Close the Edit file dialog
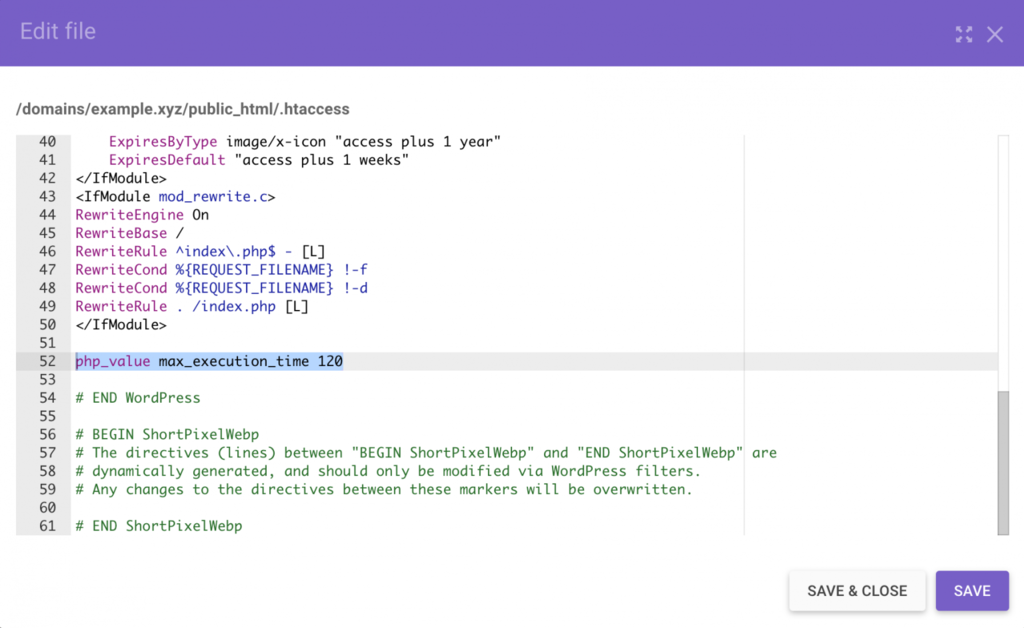Screen dimensions: 1024x628 tap(995, 35)
